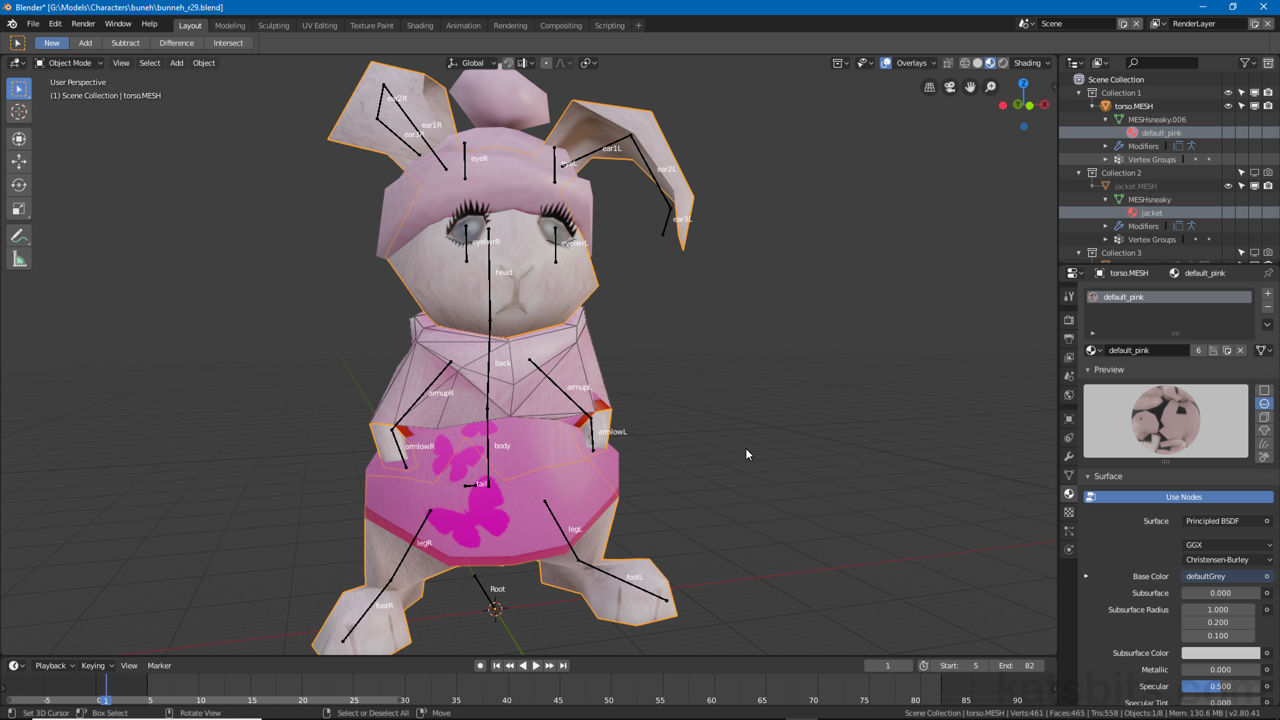This screenshot has width=1280, height=720.
Task: Open the File menu
Action: [x=33, y=24]
